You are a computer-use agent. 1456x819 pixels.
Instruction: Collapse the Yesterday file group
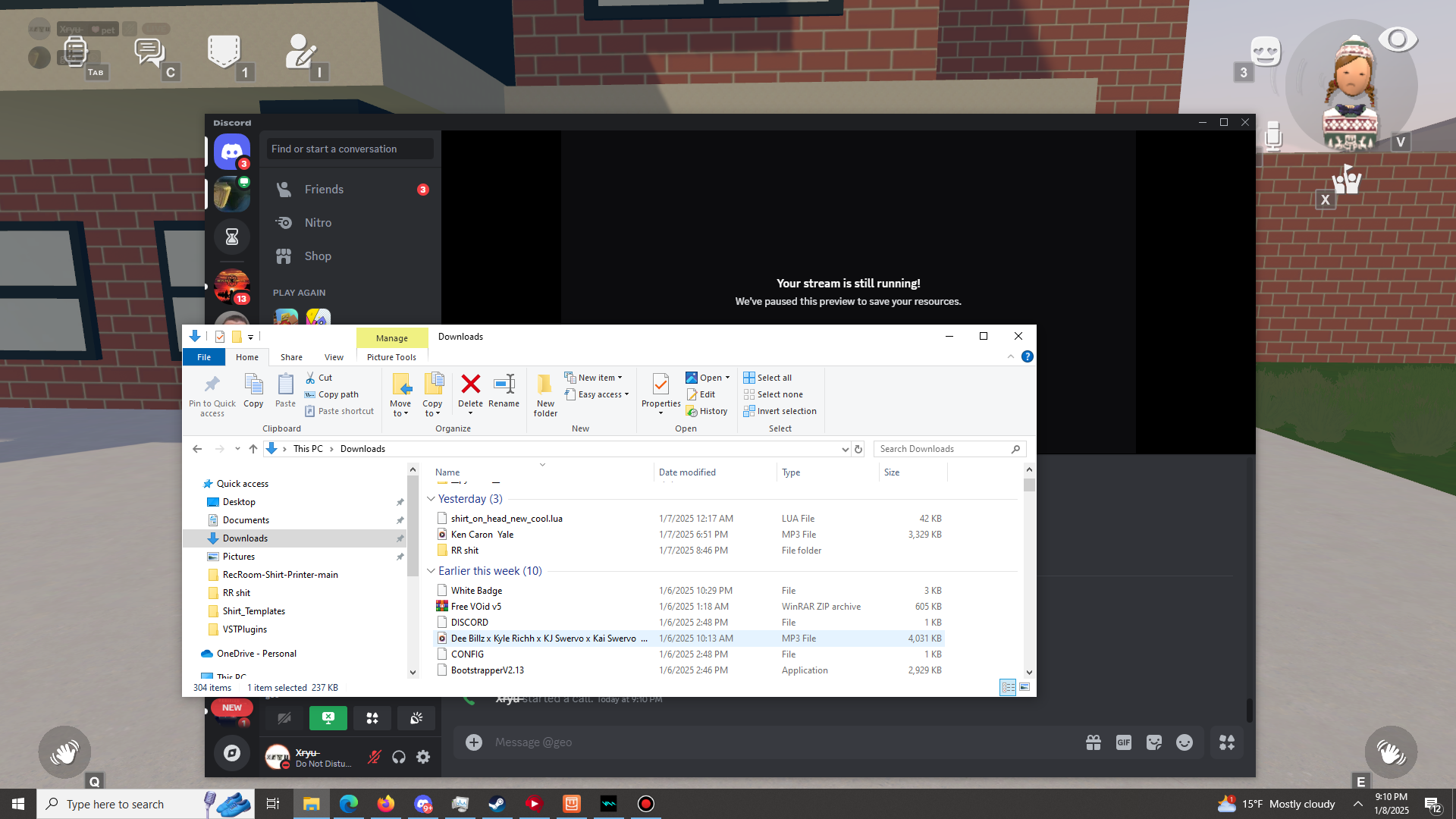pos(431,499)
